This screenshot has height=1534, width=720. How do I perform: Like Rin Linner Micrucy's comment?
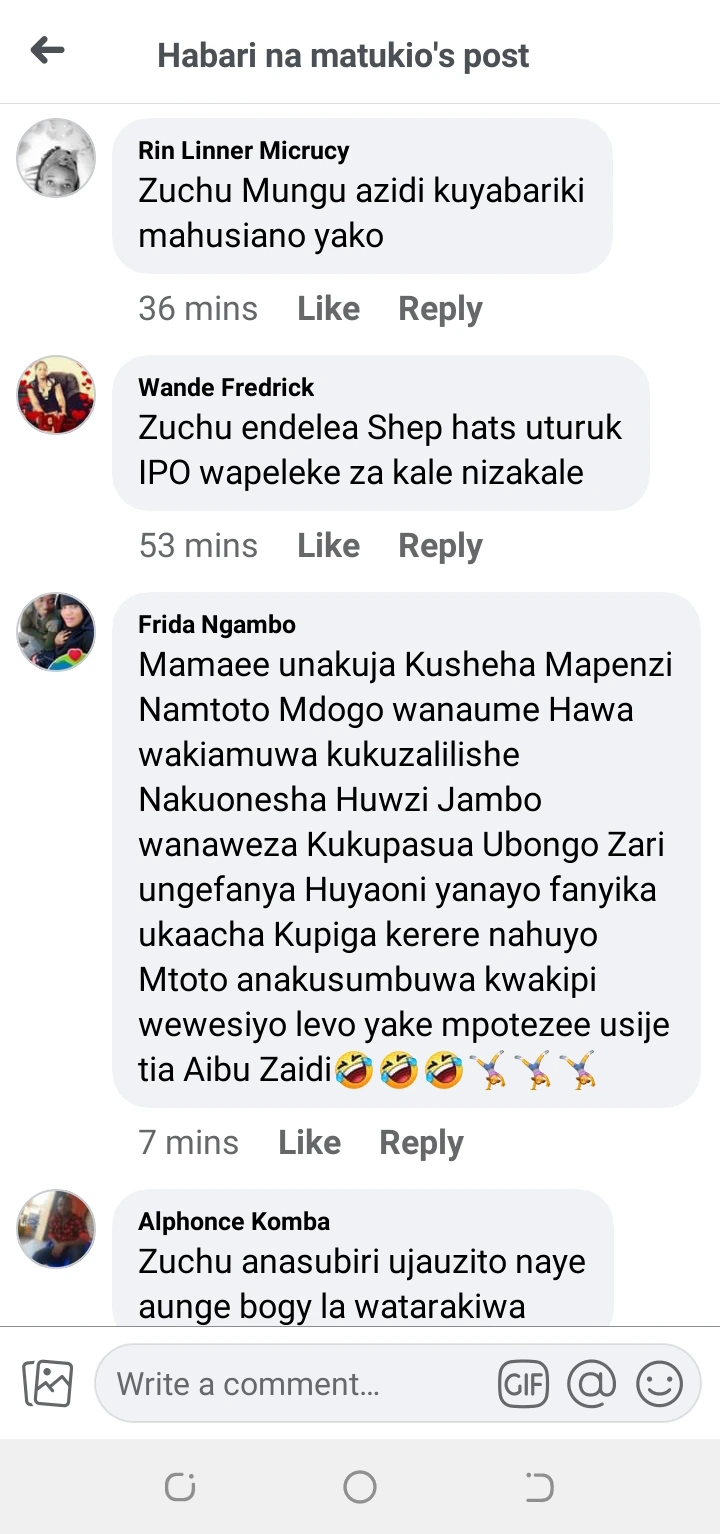click(x=328, y=308)
